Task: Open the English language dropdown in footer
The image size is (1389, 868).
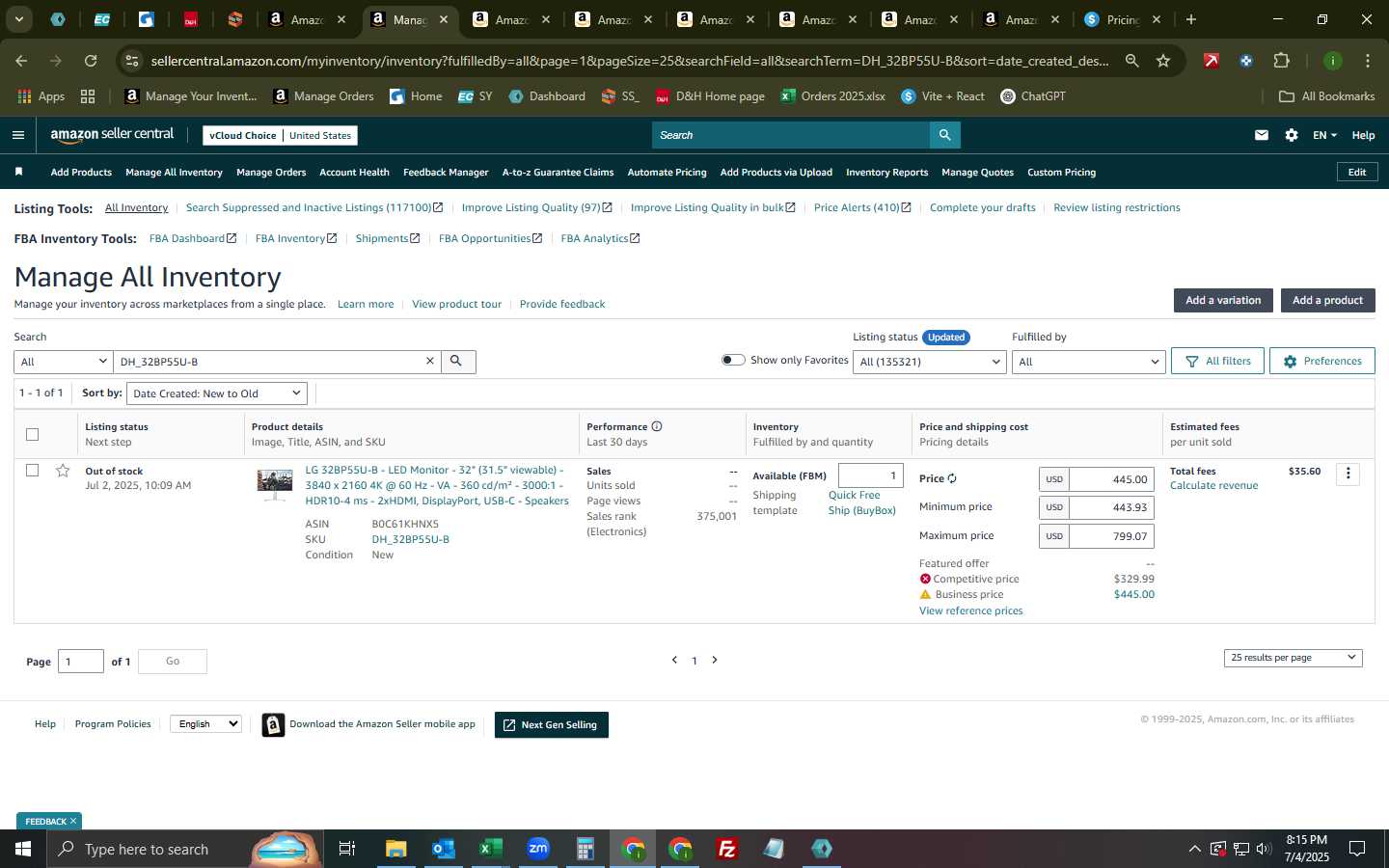Action: pyautogui.click(x=205, y=723)
